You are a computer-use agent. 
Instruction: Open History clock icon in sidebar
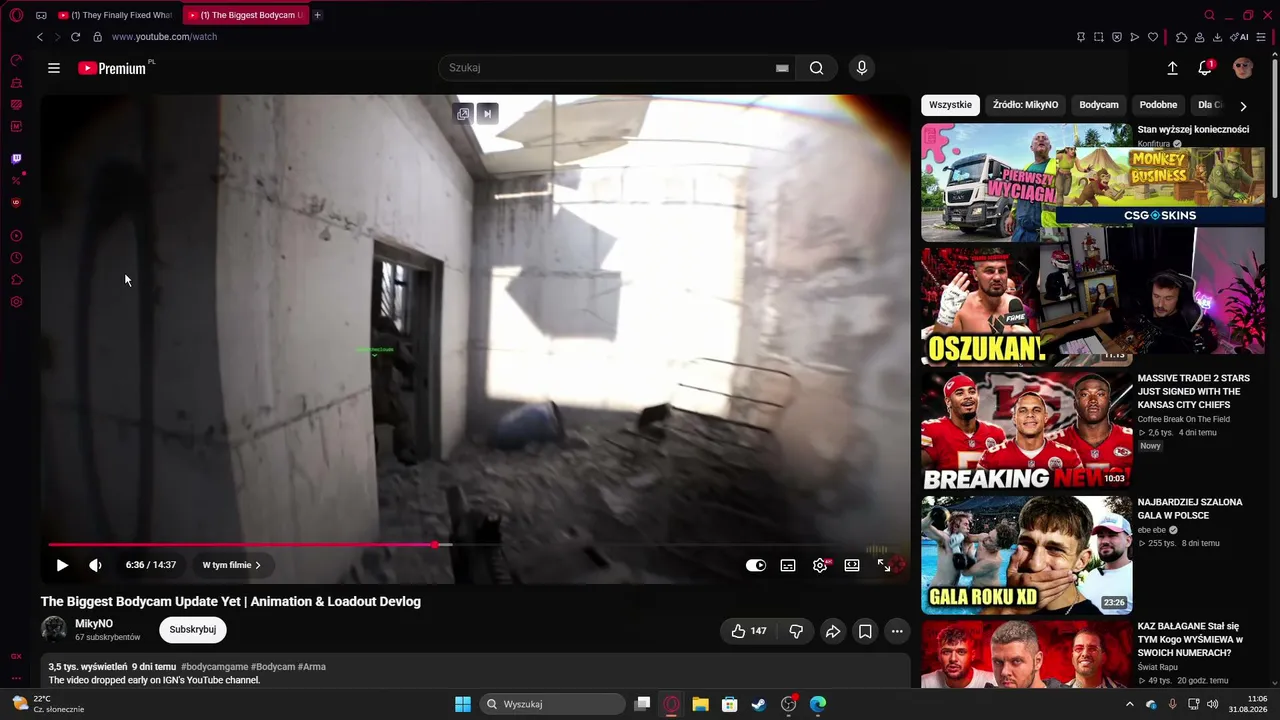coord(16,258)
